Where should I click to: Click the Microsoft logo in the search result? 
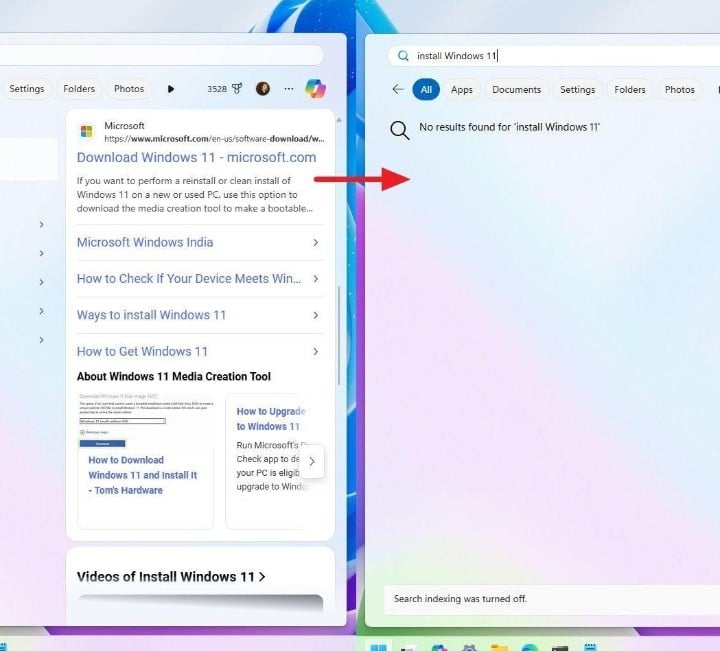tap(86, 131)
